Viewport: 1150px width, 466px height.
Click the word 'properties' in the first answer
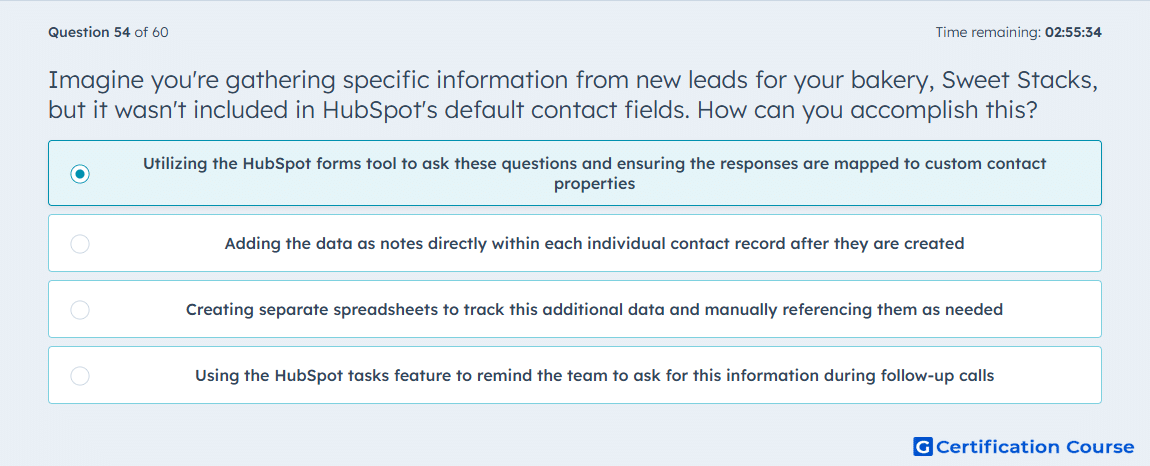pos(594,184)
